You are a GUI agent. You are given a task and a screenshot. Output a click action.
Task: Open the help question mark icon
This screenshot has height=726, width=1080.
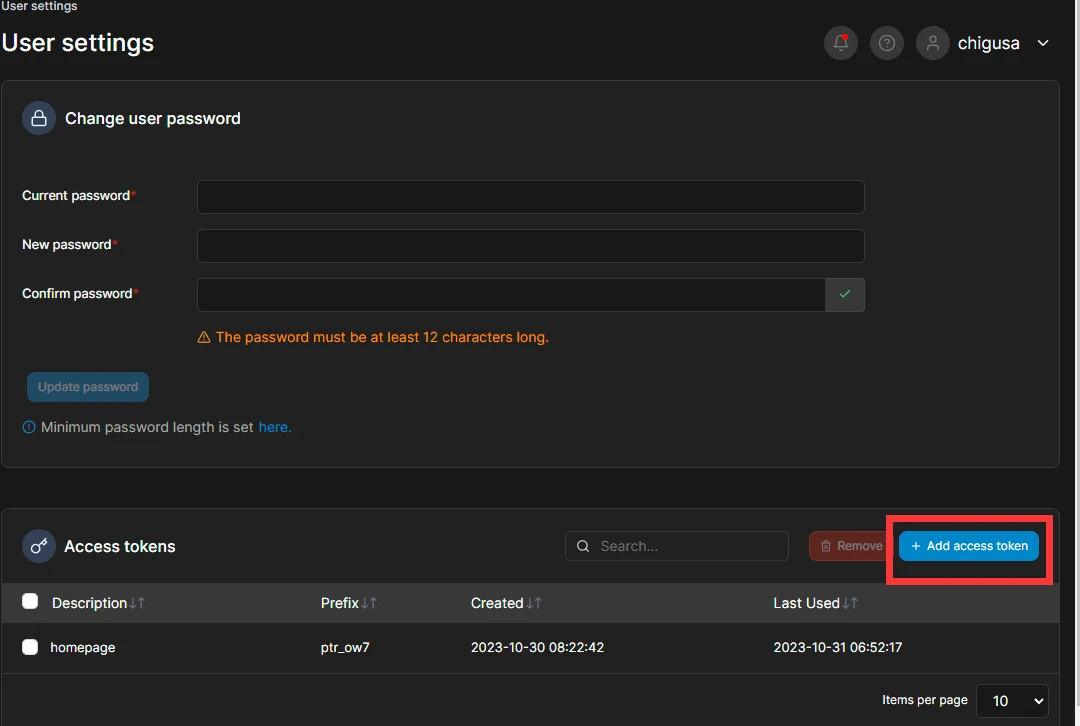(886, 43)
